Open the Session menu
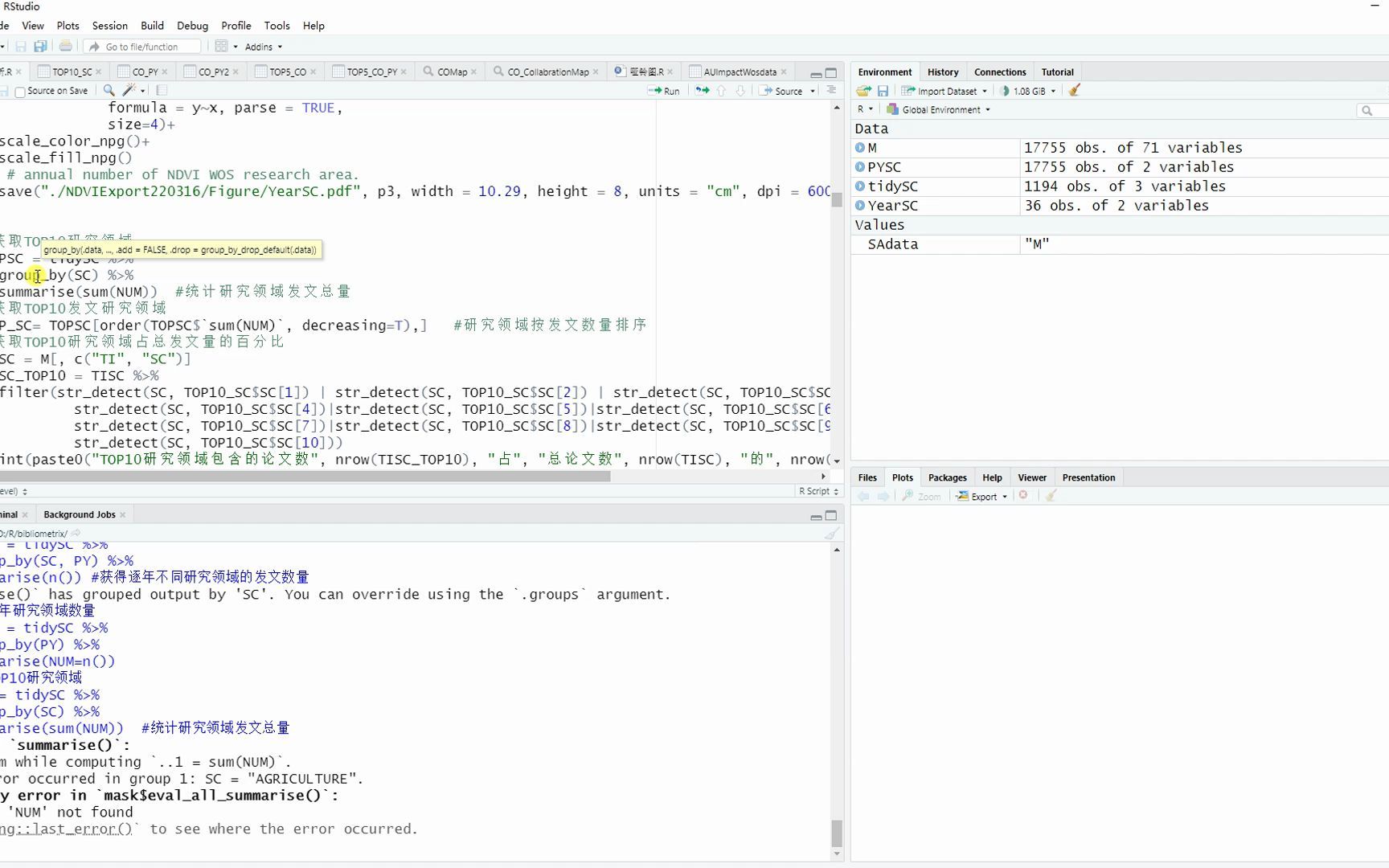This screenshot has width=1389, height=868. [x=109, y=26]
